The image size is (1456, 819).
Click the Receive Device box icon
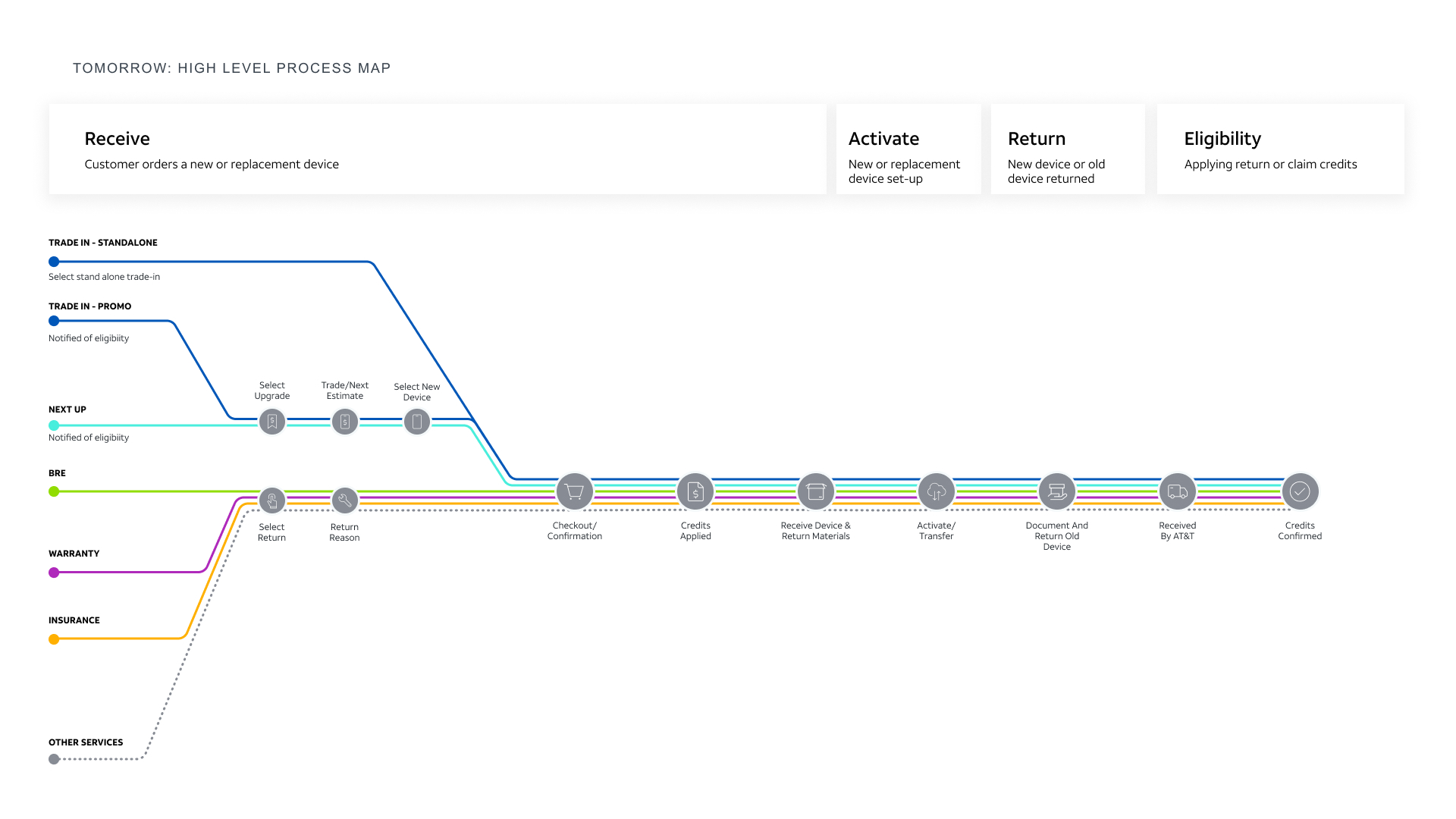coord(816,492)
